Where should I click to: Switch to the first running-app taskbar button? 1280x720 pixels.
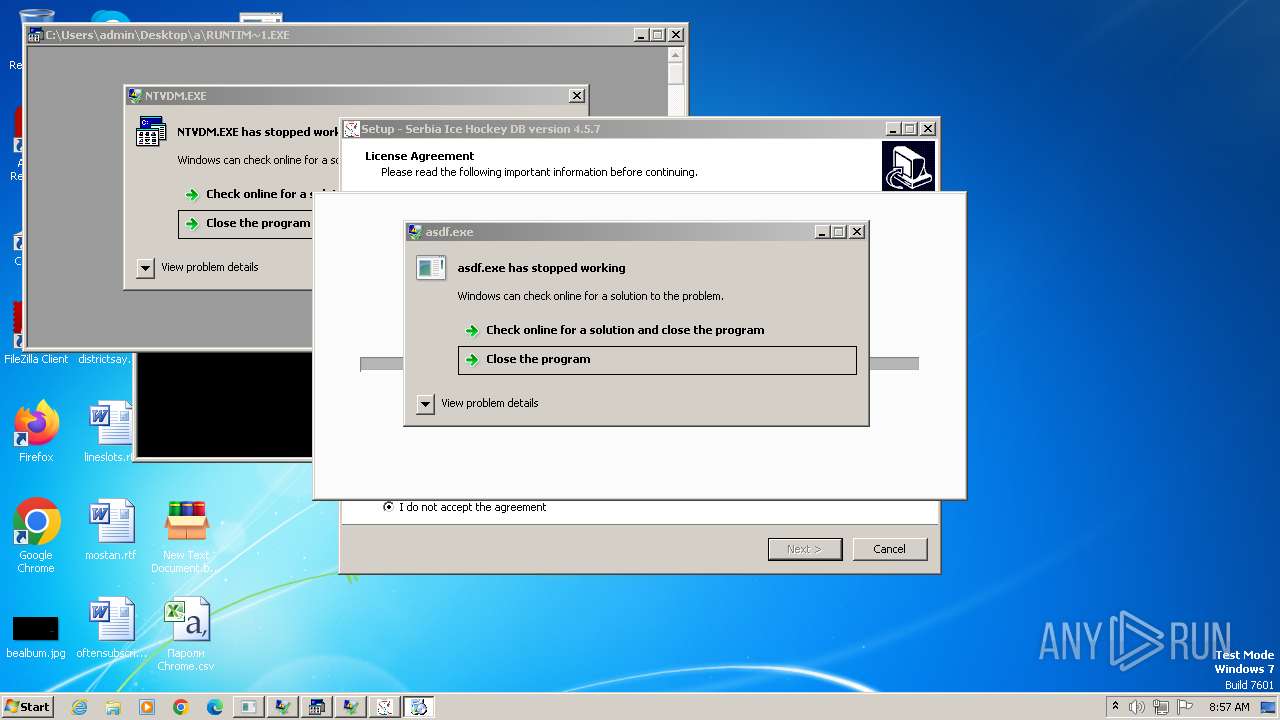click(x=248, y=707)
